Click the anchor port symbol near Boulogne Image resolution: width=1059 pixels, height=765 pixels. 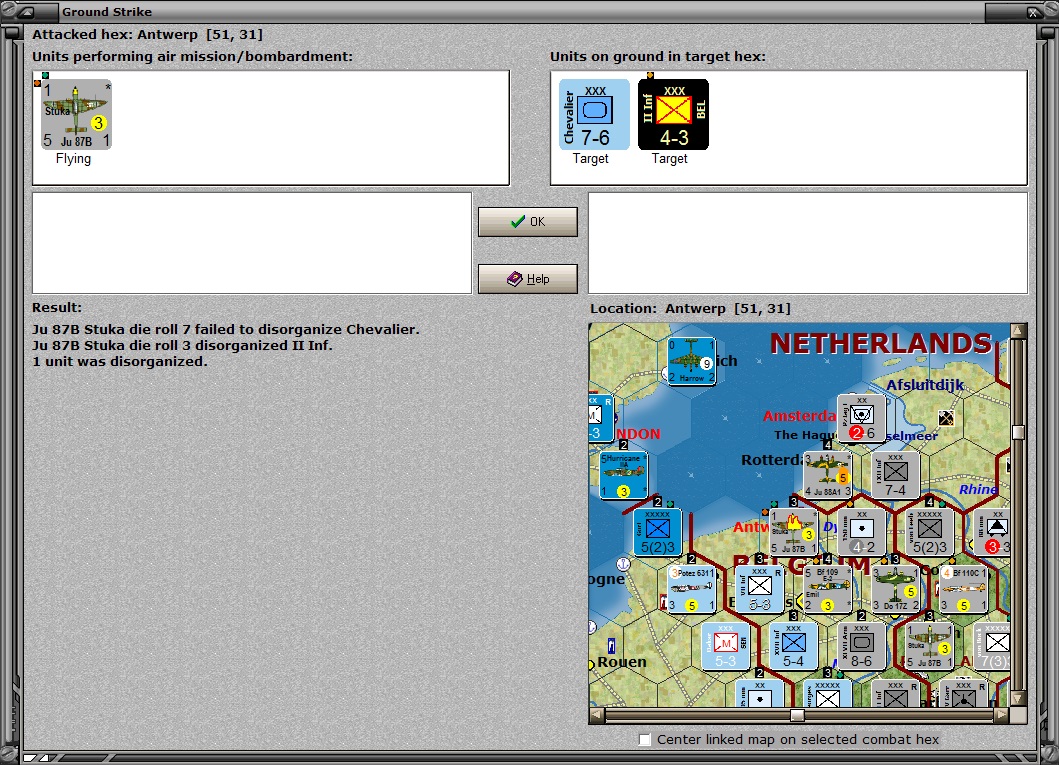tap(623, 563)
